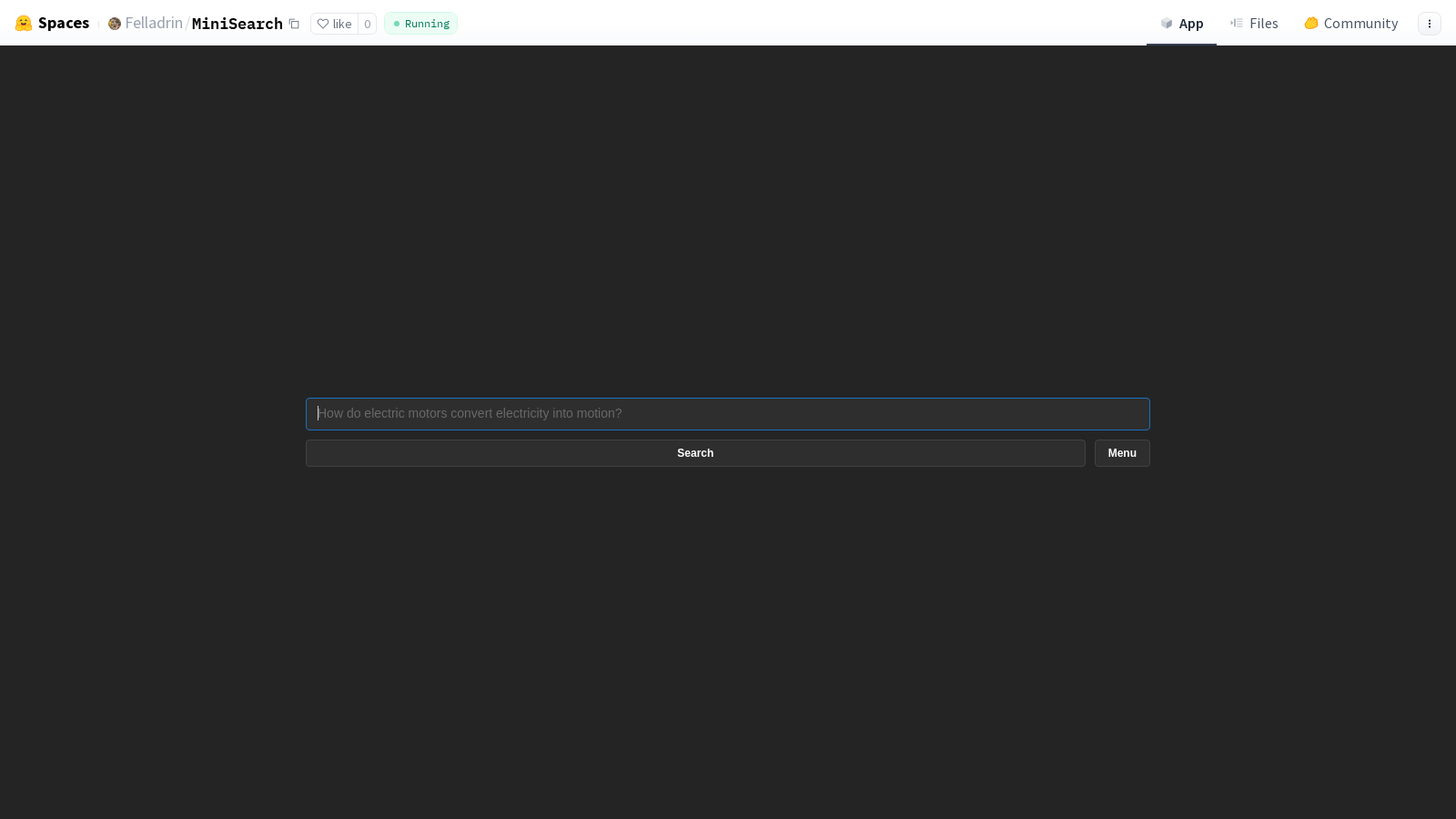The width and height of the screenshot is (1456, 819).
Task: Toggle the App view tab
Action: click(x=1181, y=23)
